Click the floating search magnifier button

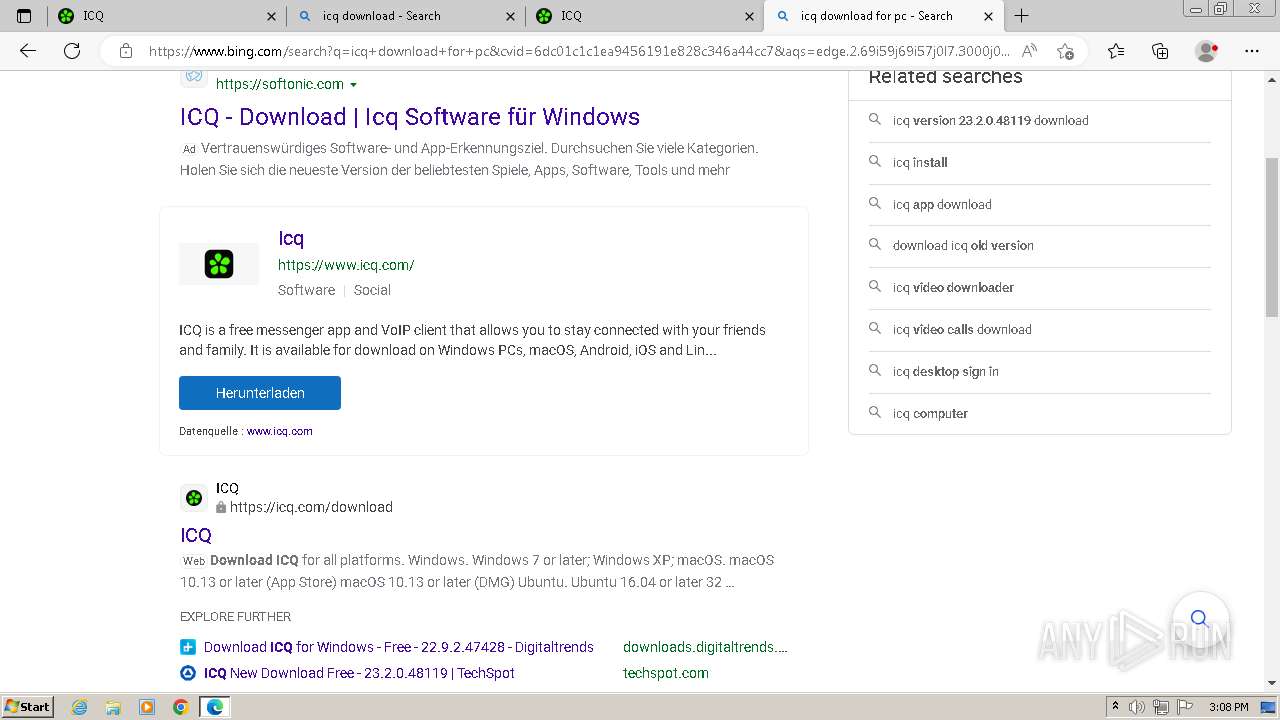click(1200, 618)
